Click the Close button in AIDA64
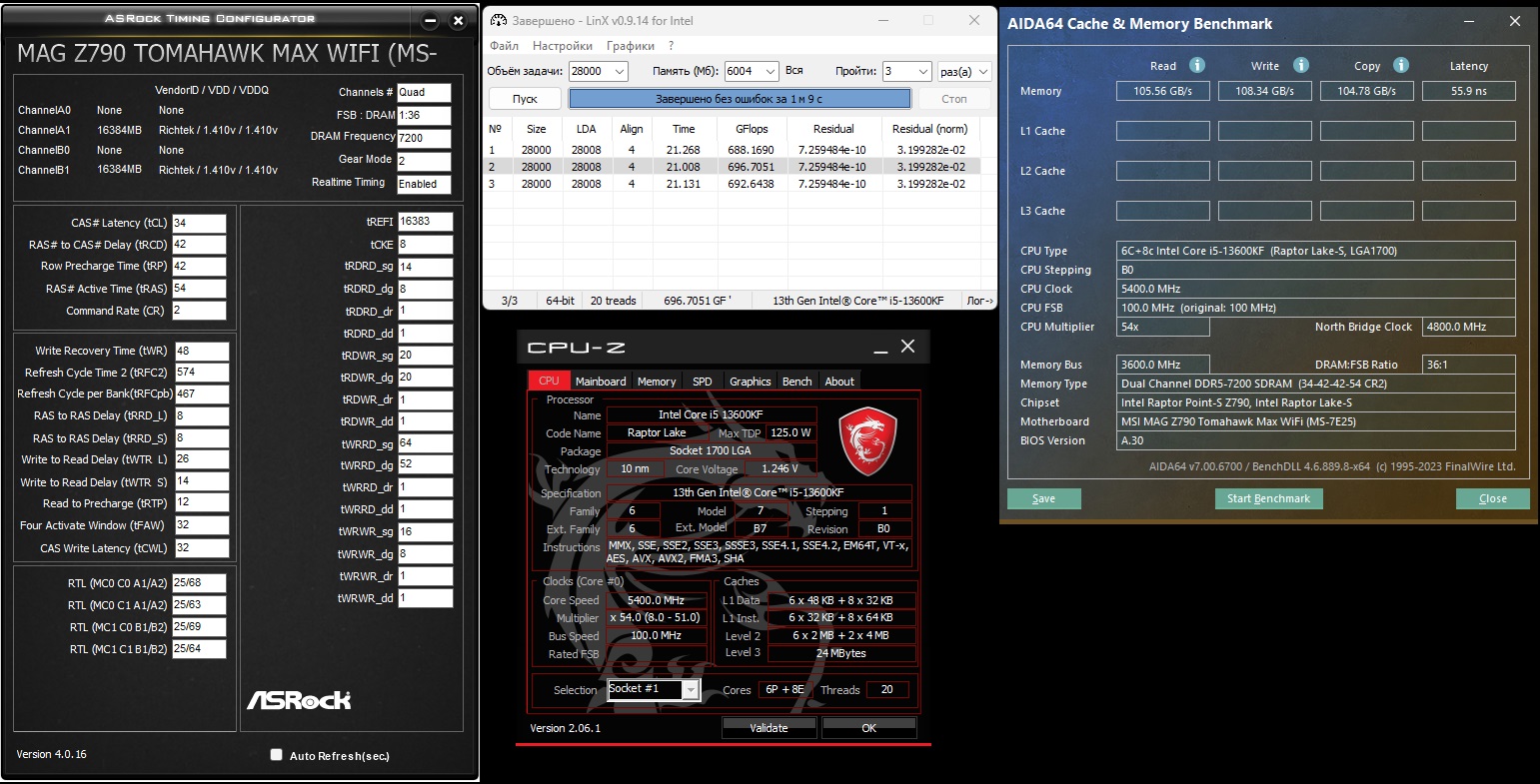The height and width of the screenshot is (784, 1540). click(1493, 498)
